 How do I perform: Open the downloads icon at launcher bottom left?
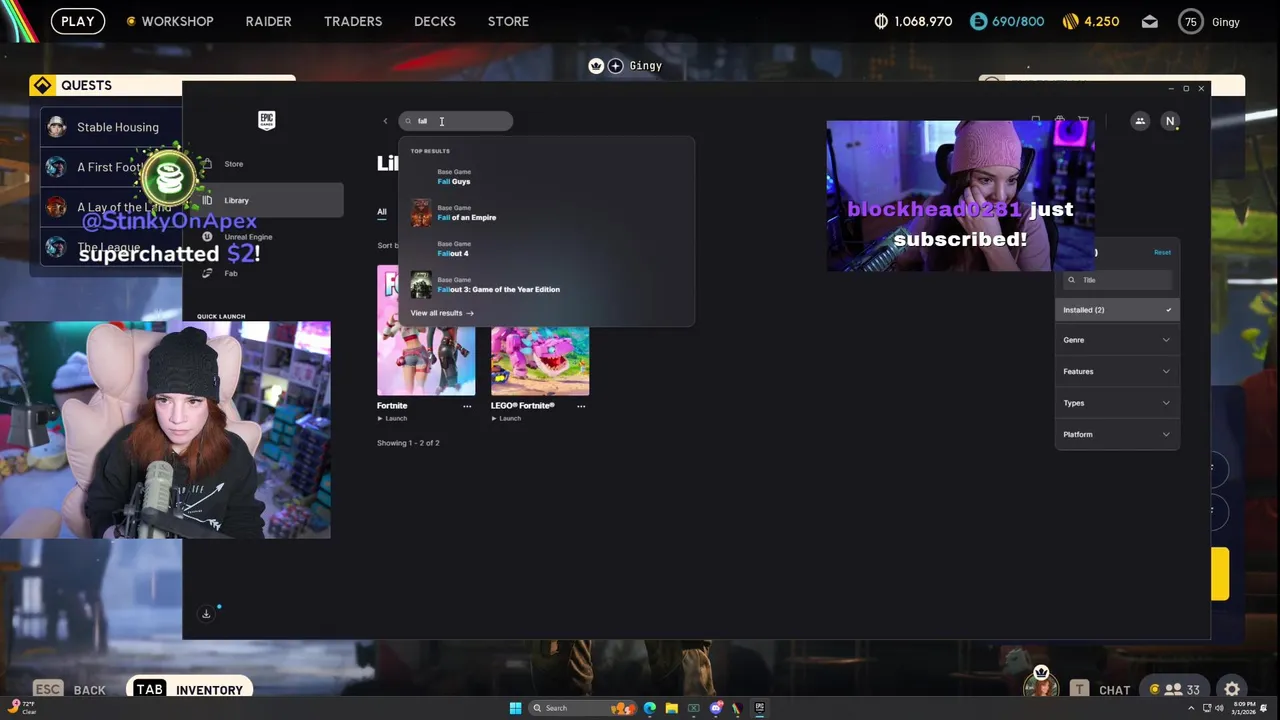[206, 613]
